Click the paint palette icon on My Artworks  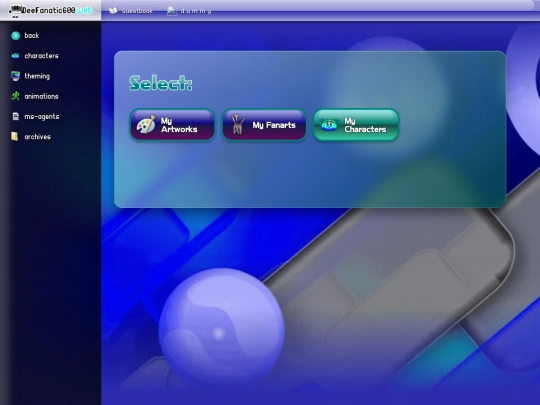146,124
